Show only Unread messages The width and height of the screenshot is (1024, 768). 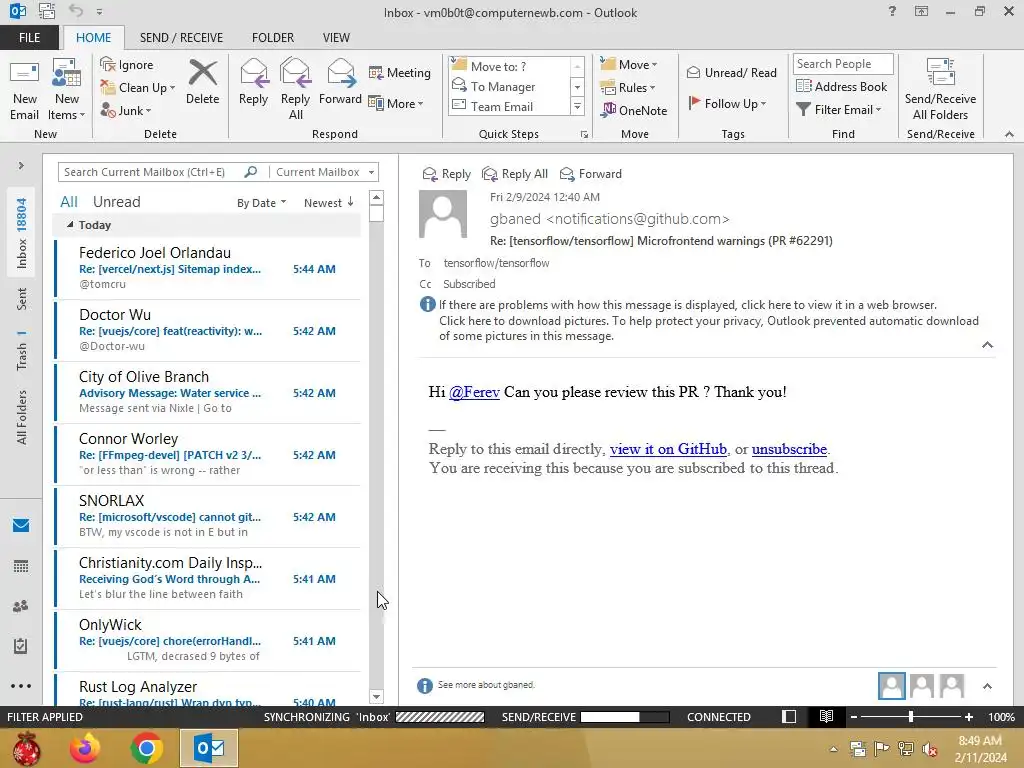click(116, 202)
